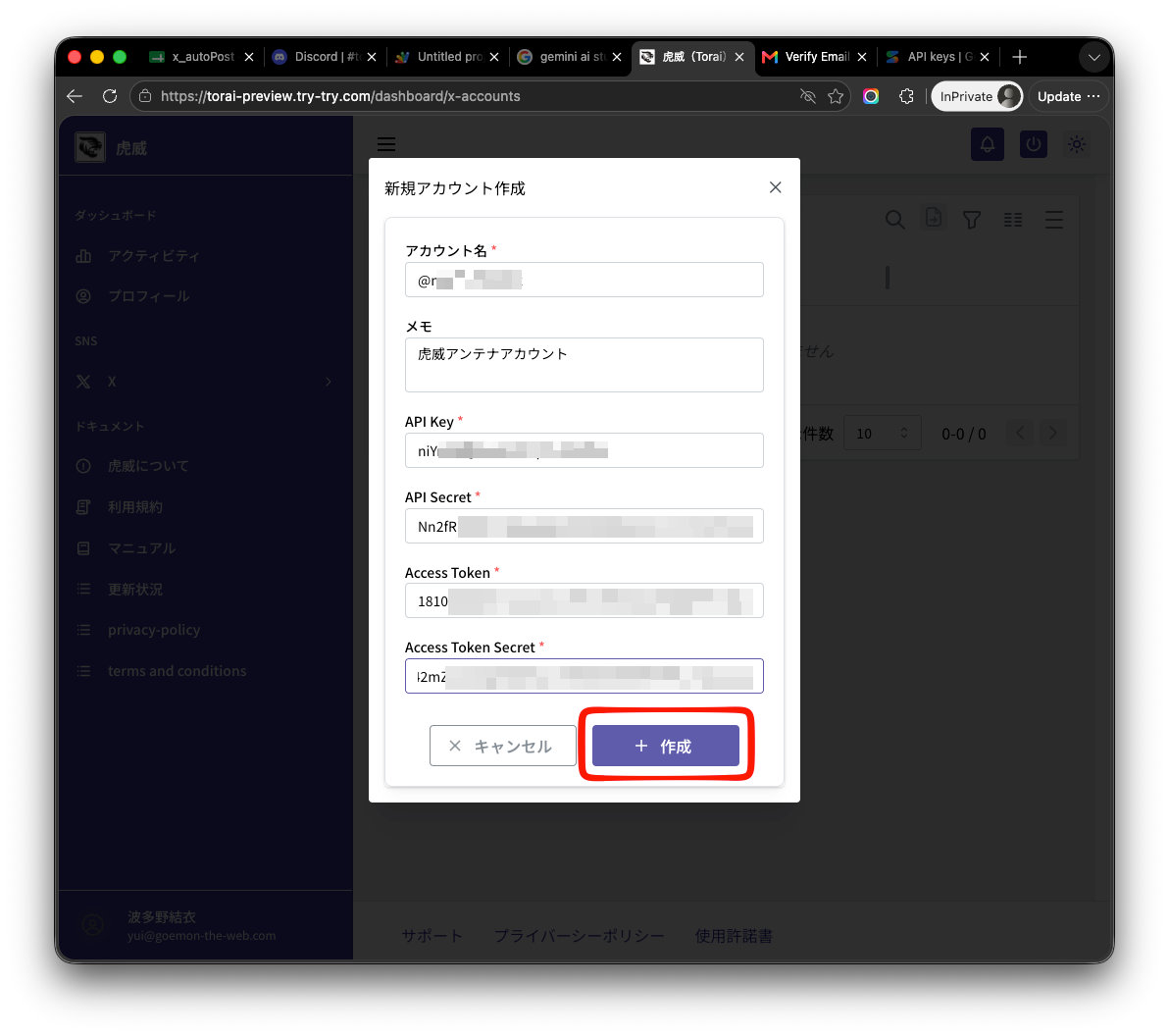Click the power logout icon
Image resolution: width=1169 pixels, height=1036 pixels.
pos(1033,144)
